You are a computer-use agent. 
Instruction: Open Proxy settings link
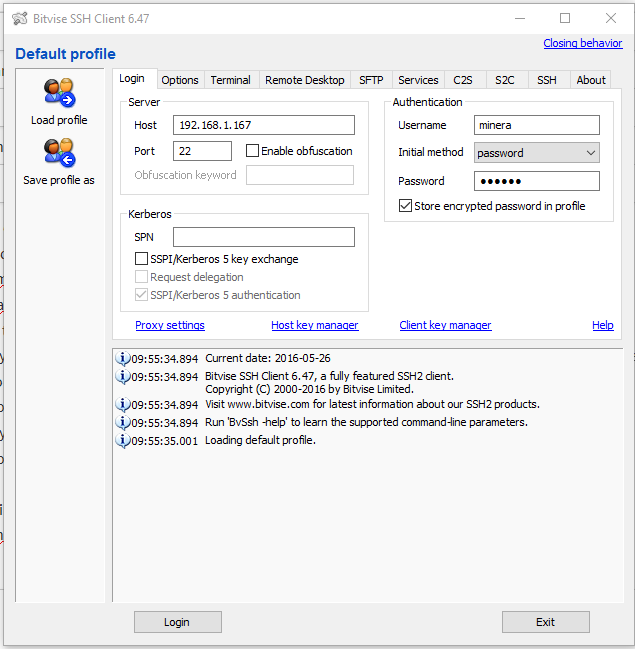click(170, 325)
